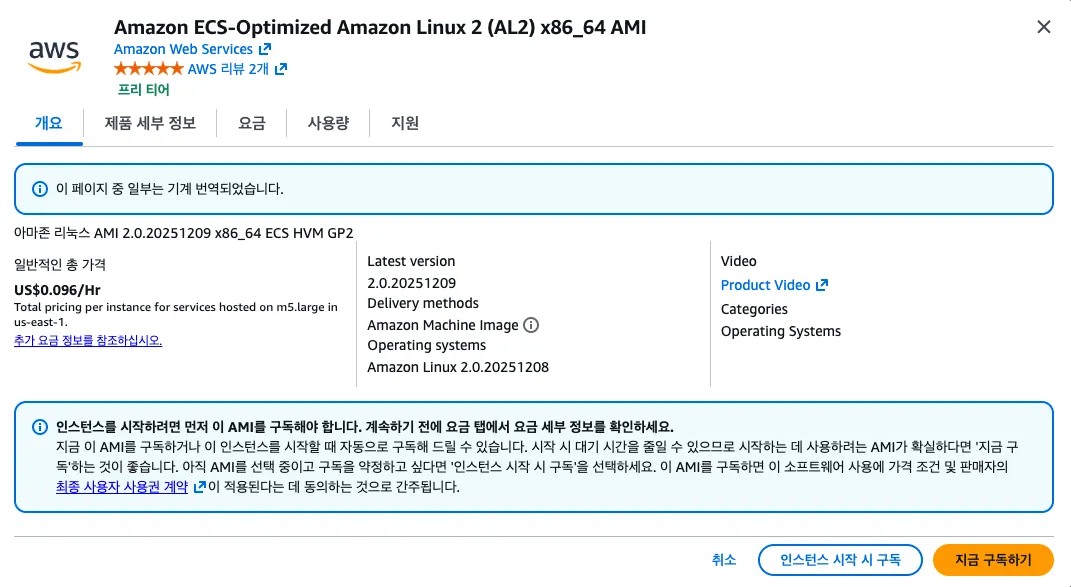The image size is (1071, 587).
Task: Choose 인스턴스 시작 시 구독 button
Action: 840,559
